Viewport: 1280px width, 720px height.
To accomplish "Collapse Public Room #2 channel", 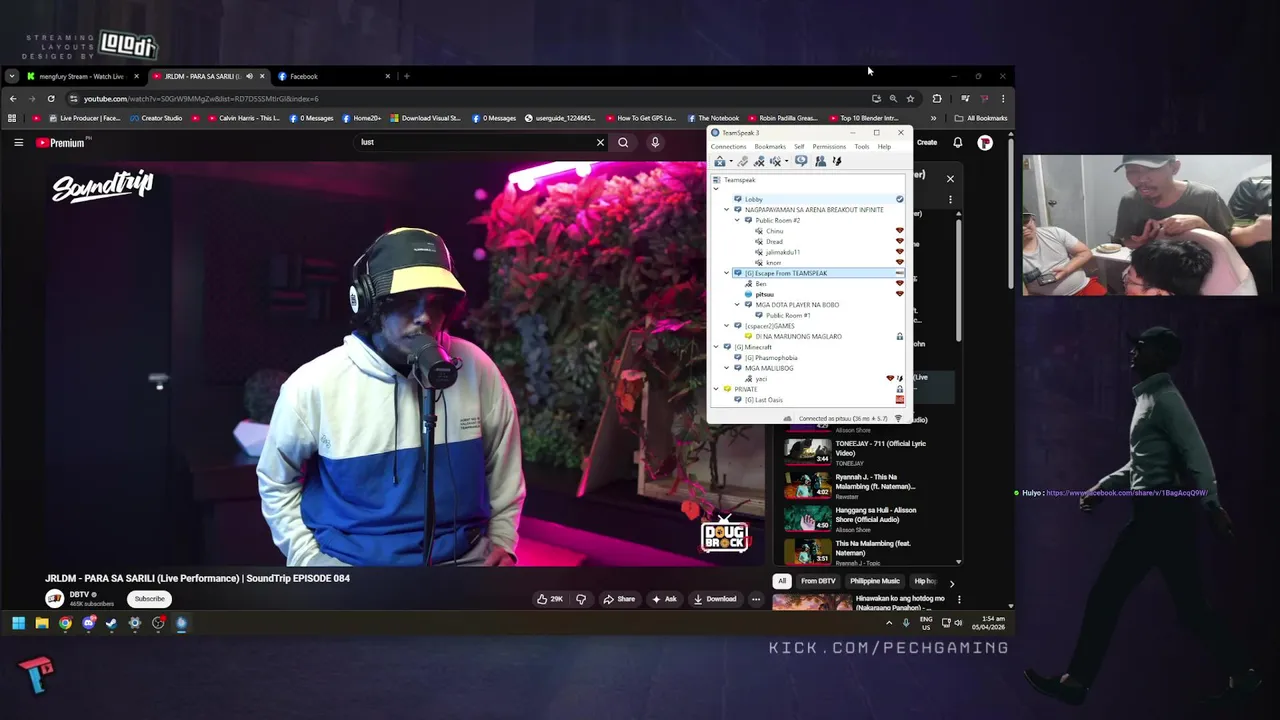I will (737, 220).
